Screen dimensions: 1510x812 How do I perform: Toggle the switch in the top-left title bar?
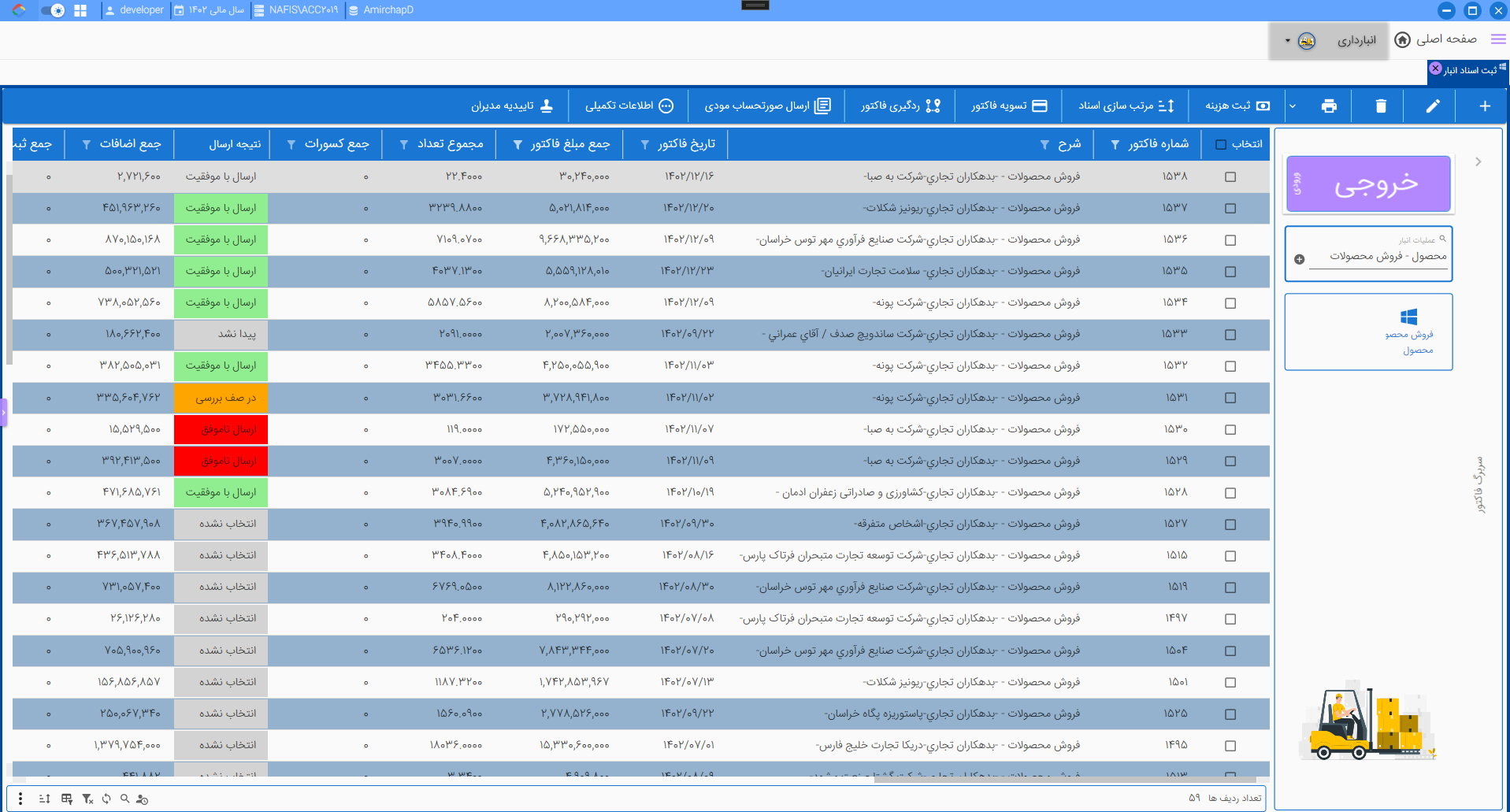coord(53,10)
